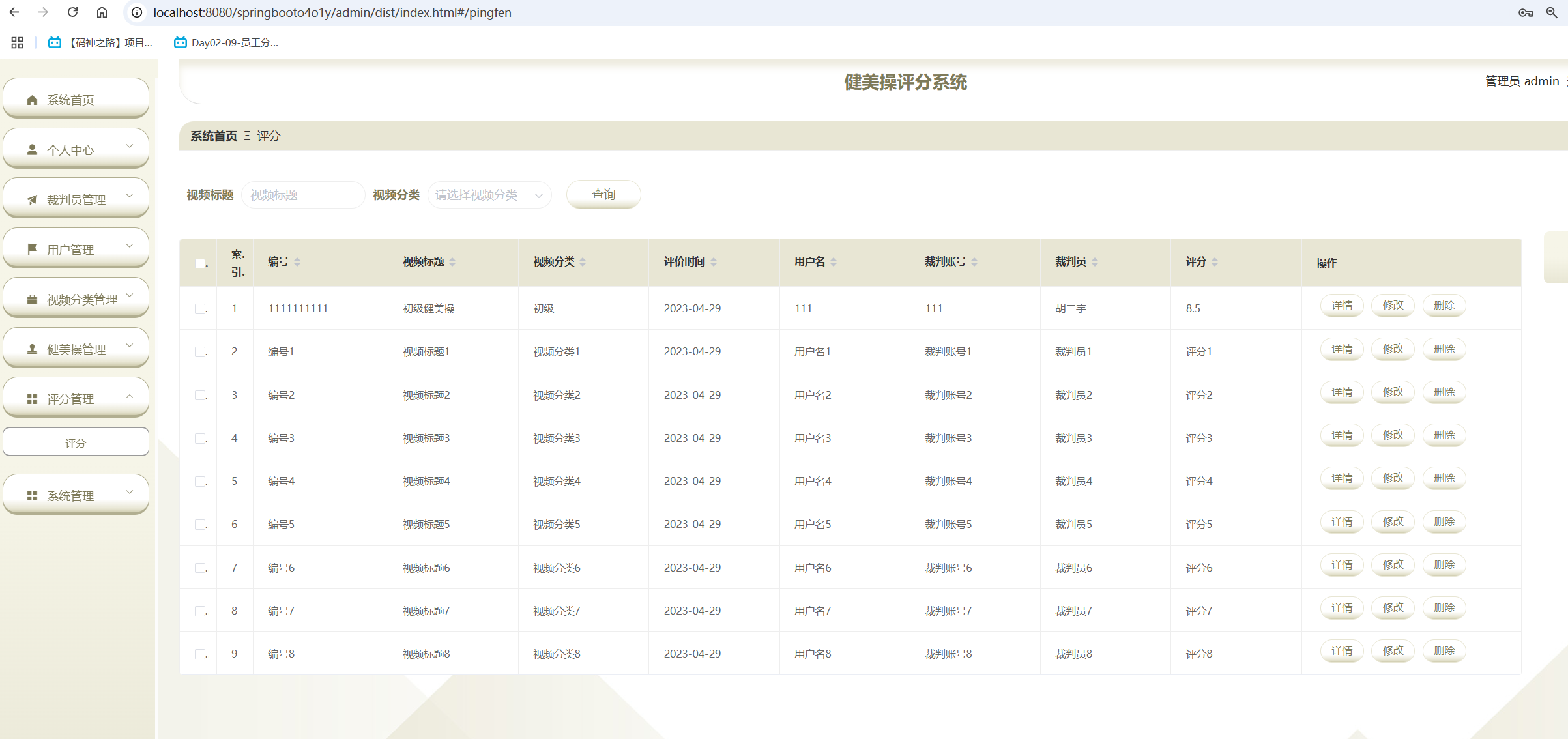1568x739 pixels.
Task: Open the 请选择视频分类 dropdown
Action: (489, 195)
